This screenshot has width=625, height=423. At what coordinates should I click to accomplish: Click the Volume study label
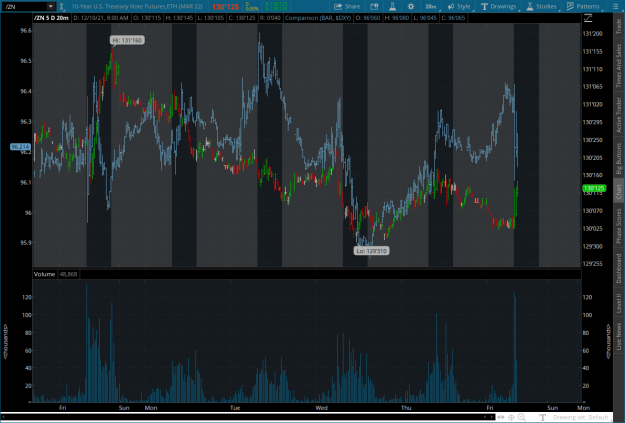pos(44,274)
